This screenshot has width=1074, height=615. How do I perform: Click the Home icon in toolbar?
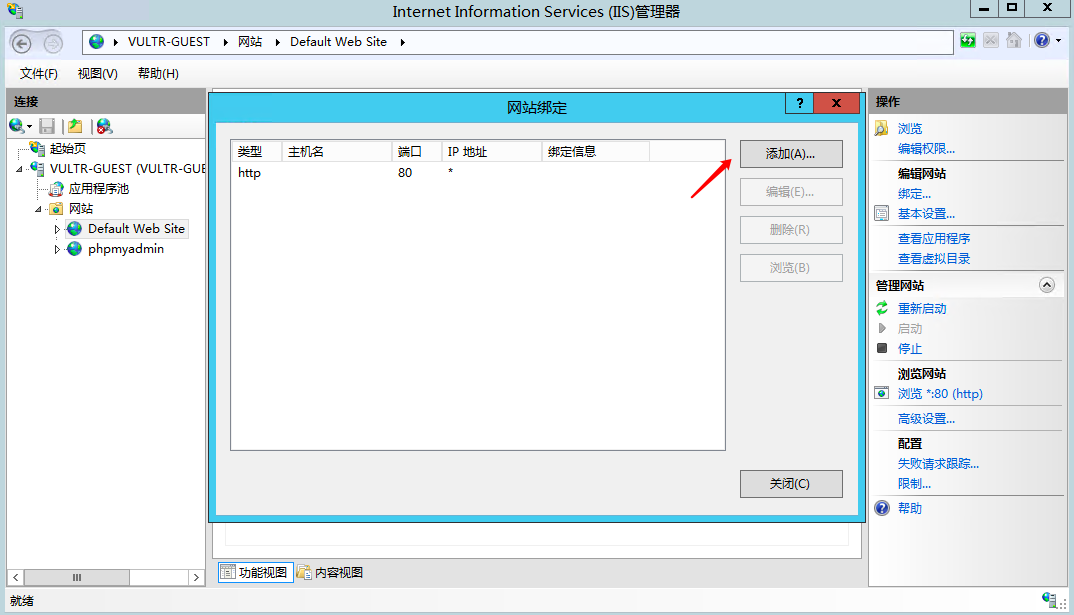coord(1014,40)
